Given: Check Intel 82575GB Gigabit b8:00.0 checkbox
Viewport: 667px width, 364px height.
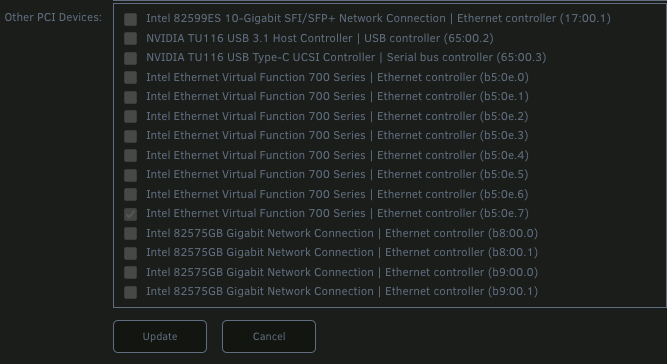Looking at the screenshot, I should (131, 233).
